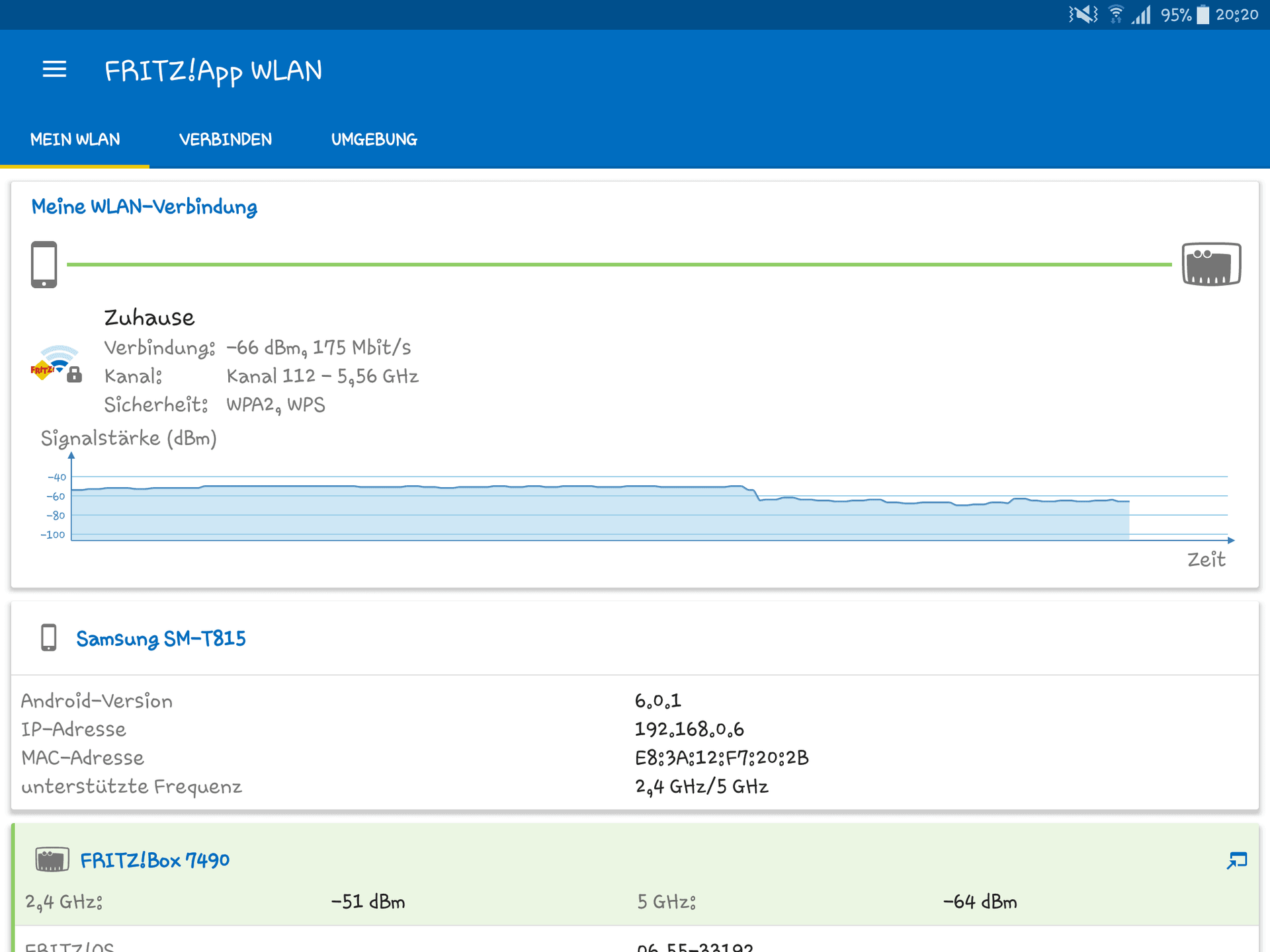The image size is (1270, 952).
Task: Tap the IP-Adresse label
Action: pyautogui.click(x=73, y=729)
